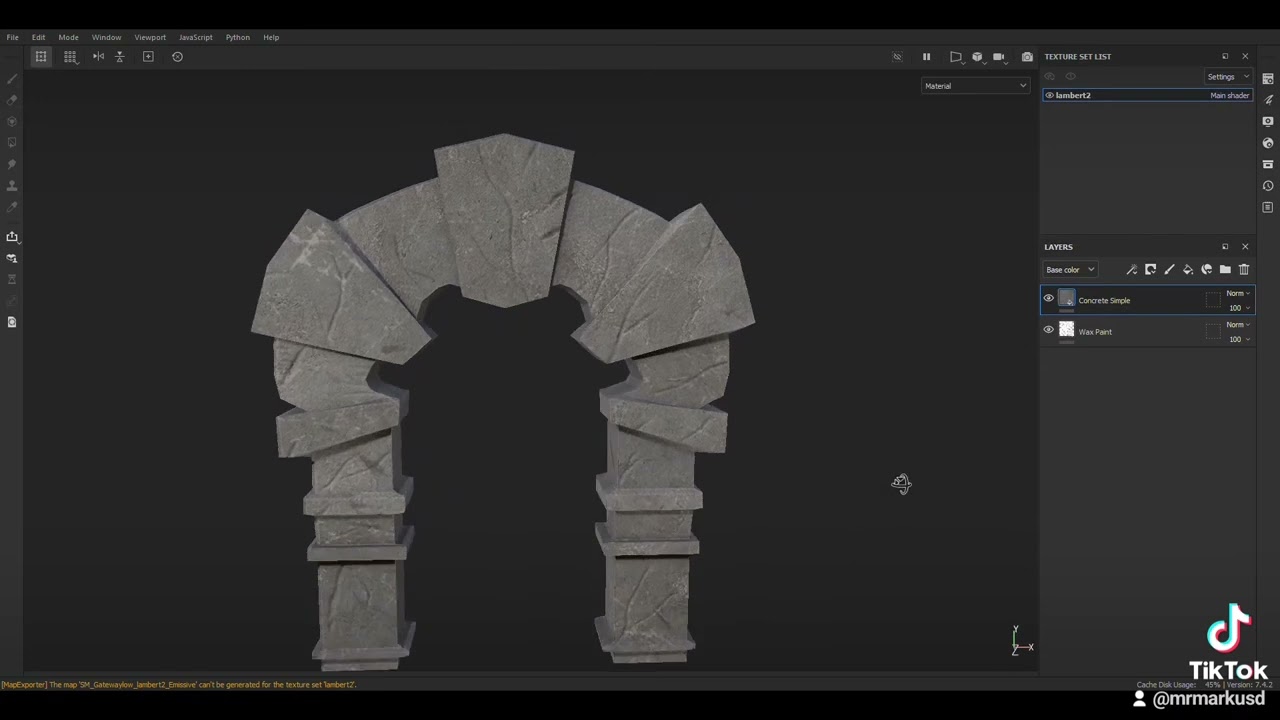The image size is (1280, 720).
Task: Open Texture Set Settings dropdown
Action: [1227, 77]
